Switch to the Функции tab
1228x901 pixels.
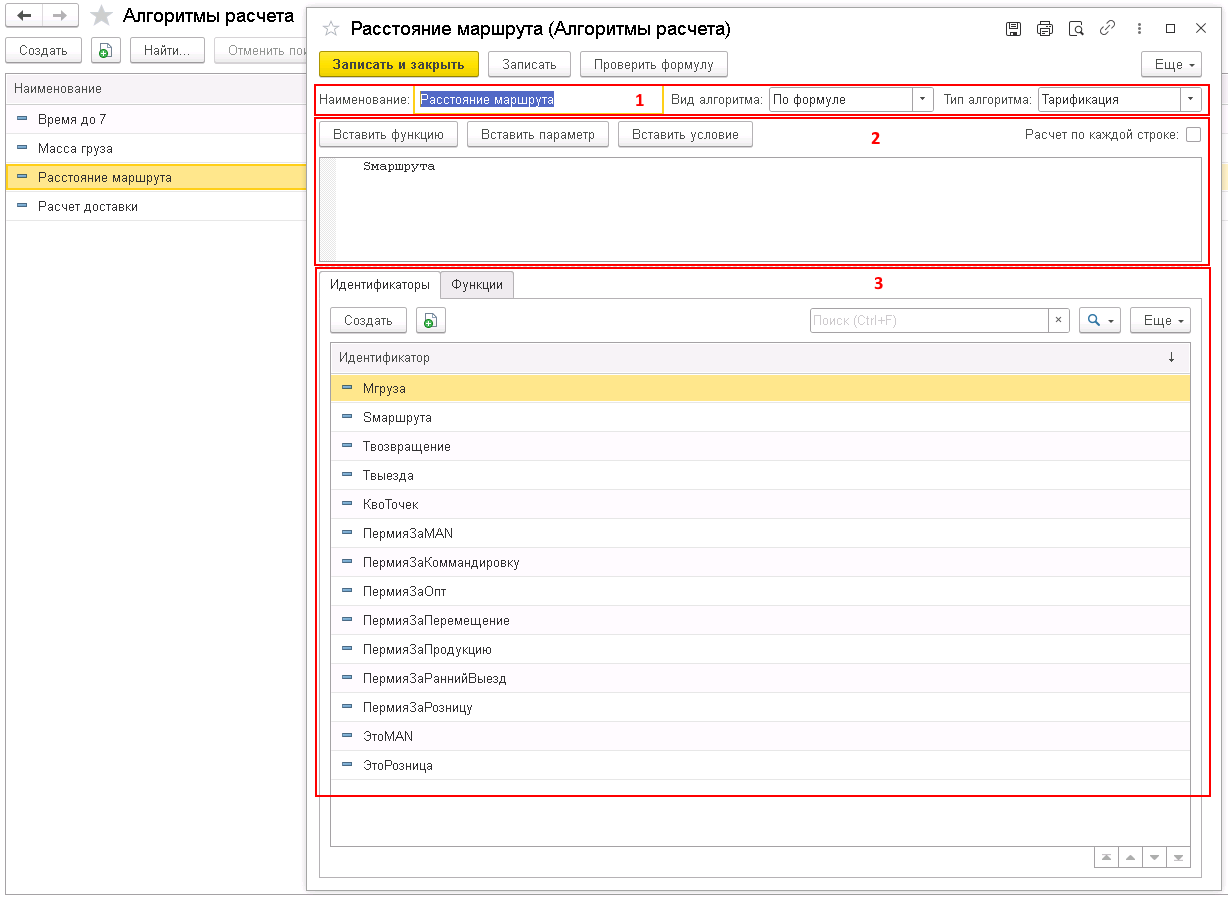coord(477,285)
